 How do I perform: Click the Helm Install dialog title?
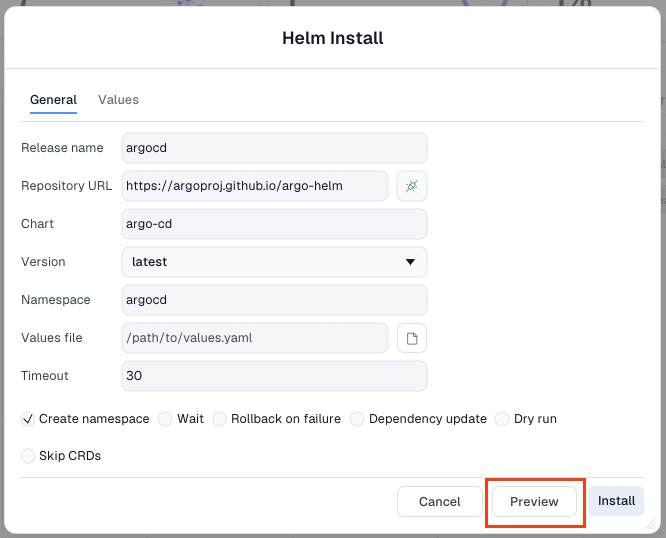pos(333,38)
